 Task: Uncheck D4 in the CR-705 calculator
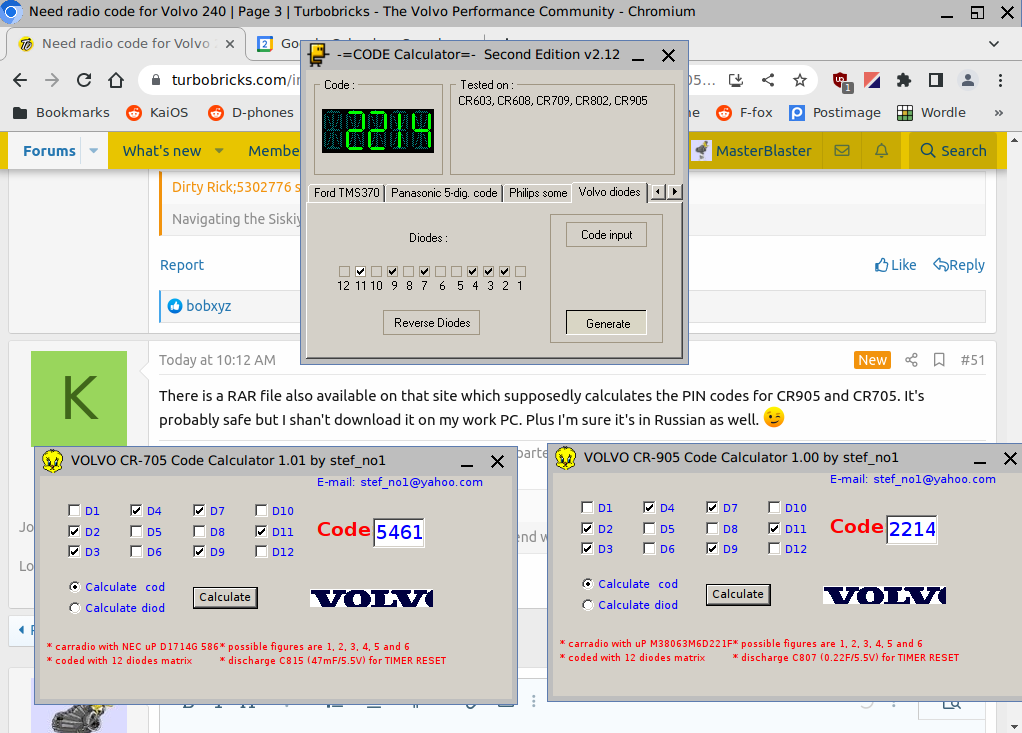(136, 511)
